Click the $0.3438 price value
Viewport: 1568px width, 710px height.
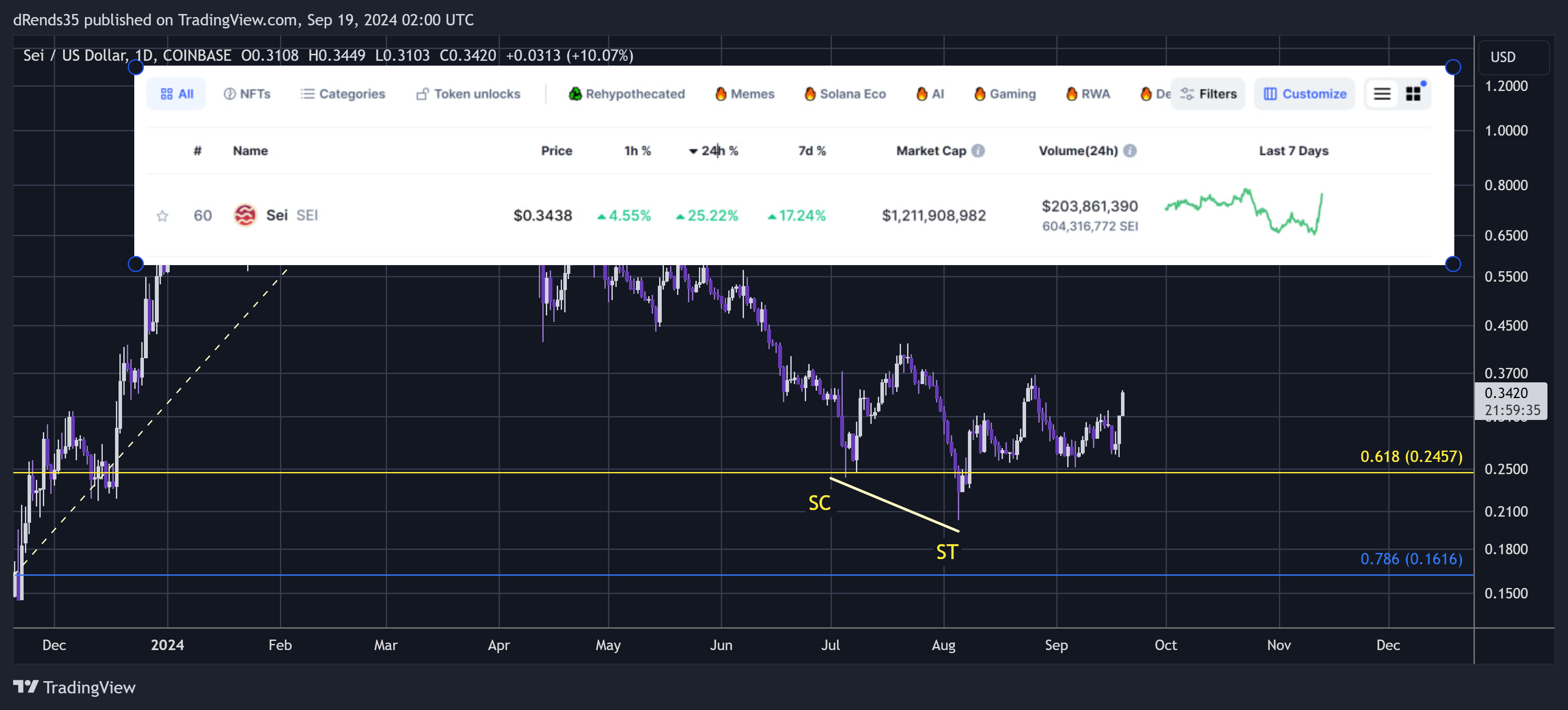point(542,215)
